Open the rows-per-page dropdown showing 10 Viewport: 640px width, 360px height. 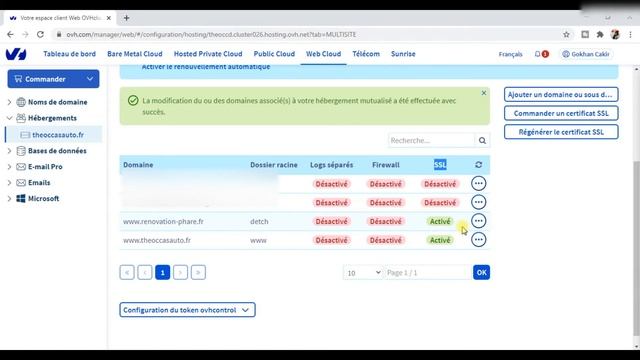[x=363, y=273]
